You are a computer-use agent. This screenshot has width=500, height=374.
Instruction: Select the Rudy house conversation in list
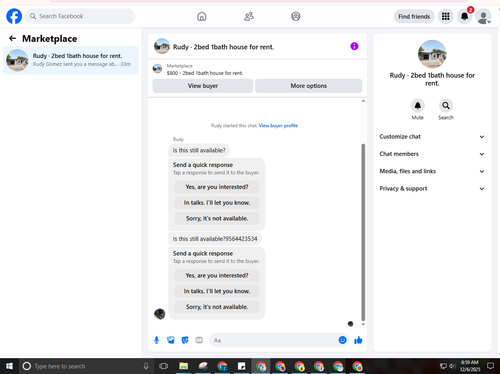pos(71,60)
